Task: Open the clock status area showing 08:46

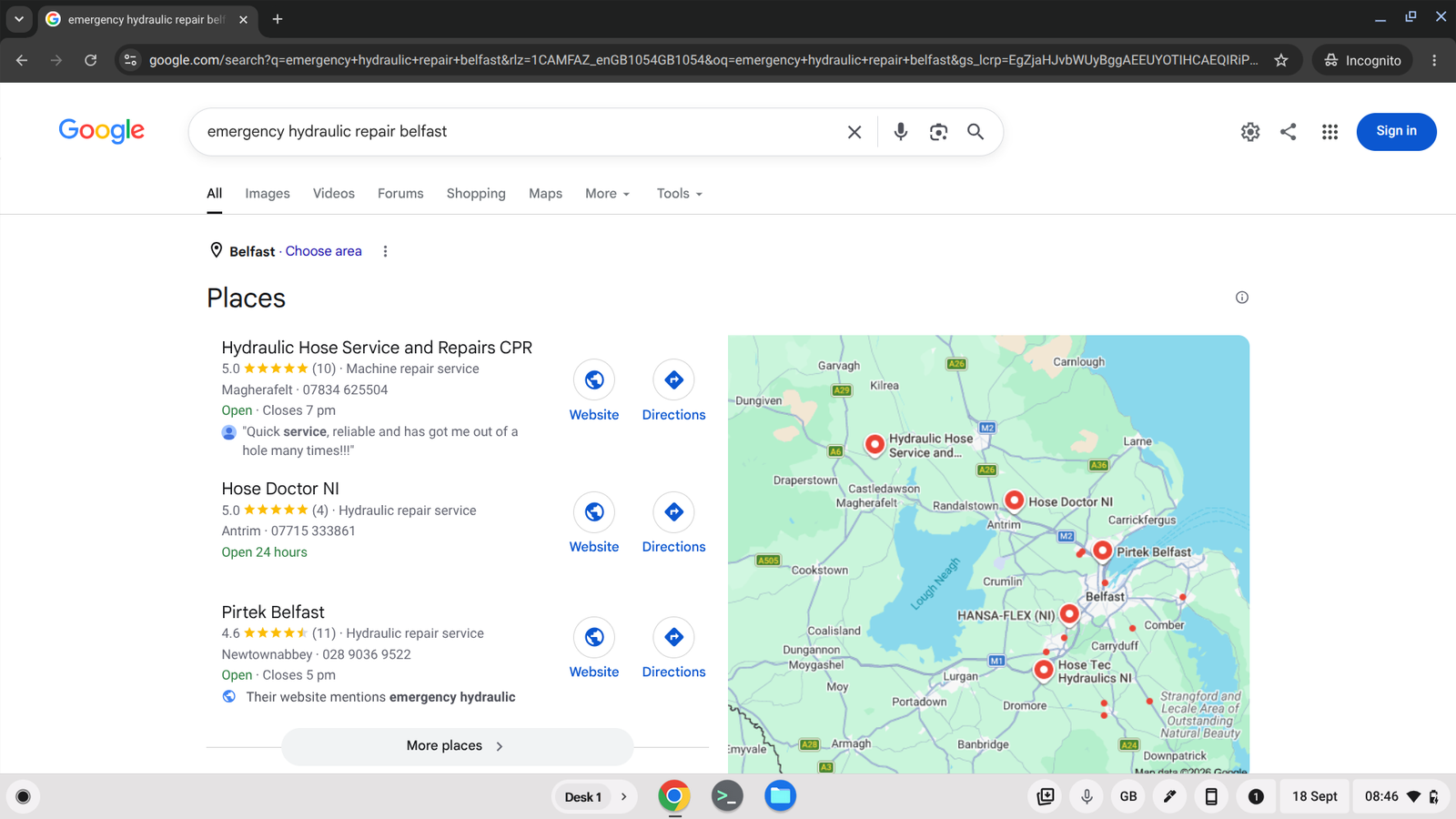Action: point(1401,797)
